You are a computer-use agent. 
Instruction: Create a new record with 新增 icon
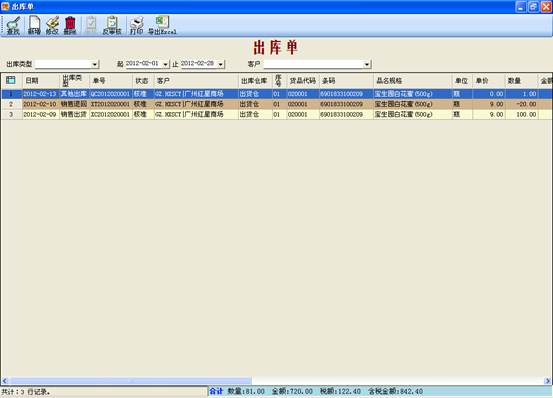coord(34,25)
